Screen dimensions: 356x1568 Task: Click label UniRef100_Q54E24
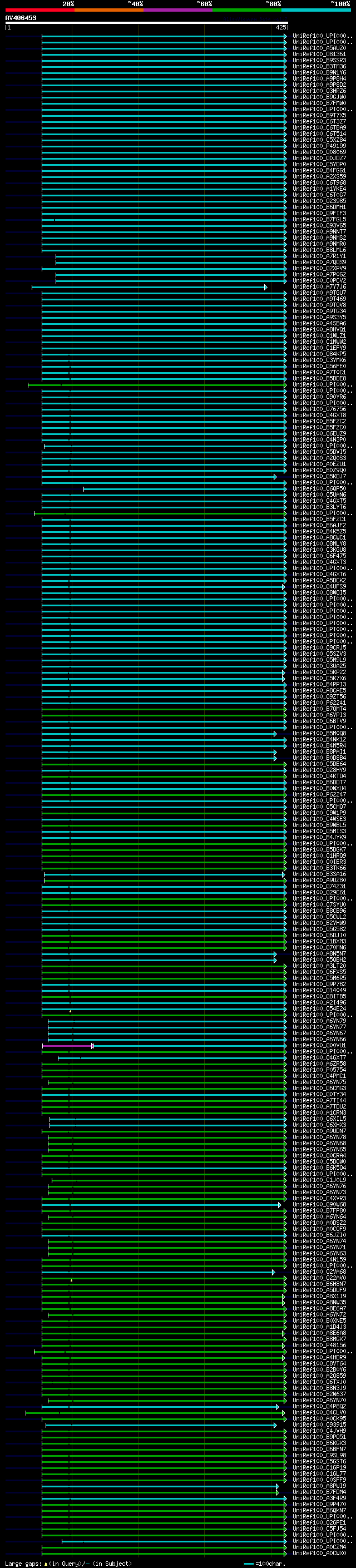click(x=319, y=1008)
